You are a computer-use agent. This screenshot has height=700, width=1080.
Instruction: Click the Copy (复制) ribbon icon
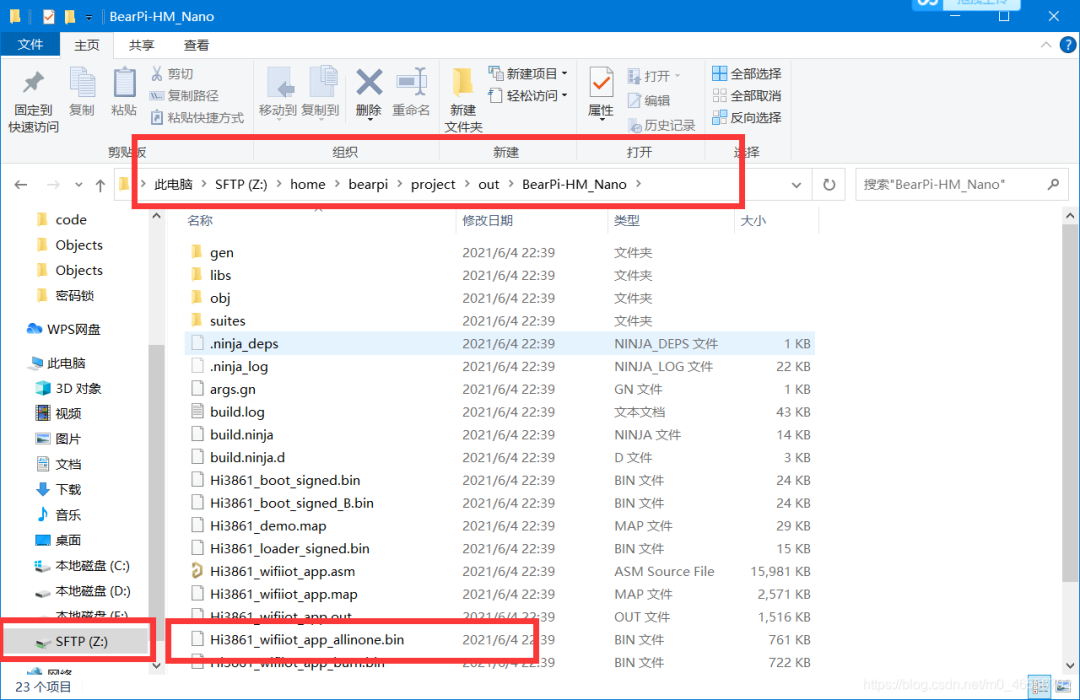coord(82,91)
